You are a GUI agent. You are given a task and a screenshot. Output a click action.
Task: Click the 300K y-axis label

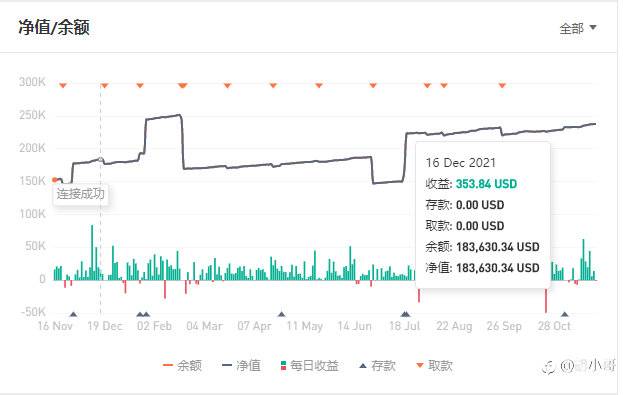pos(33,82)
